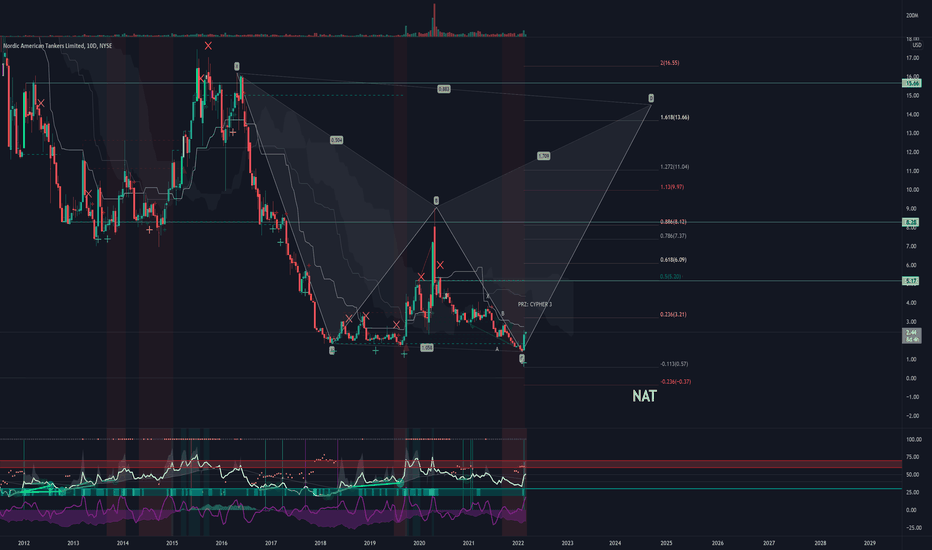Click the 200M volume scale label

pos(912,15)
